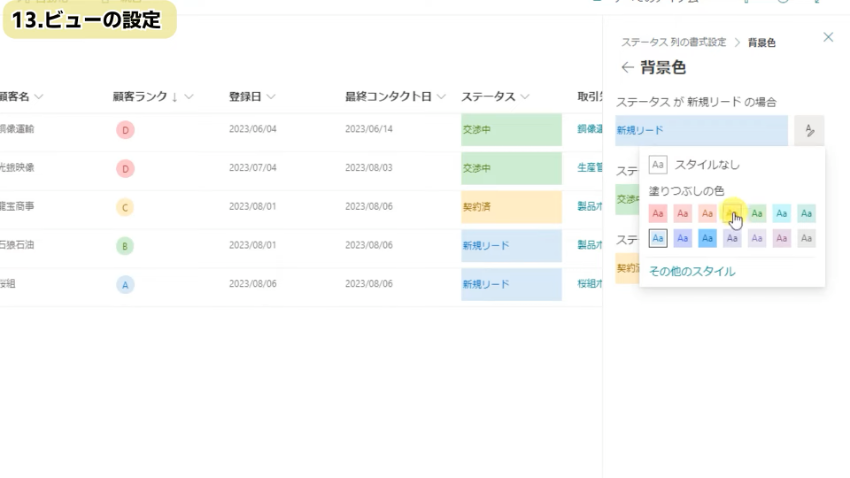Expand the 最終コンタクト日 column dropdown
850x478 pixels.
pyautogui.click(x=441, y=97)
